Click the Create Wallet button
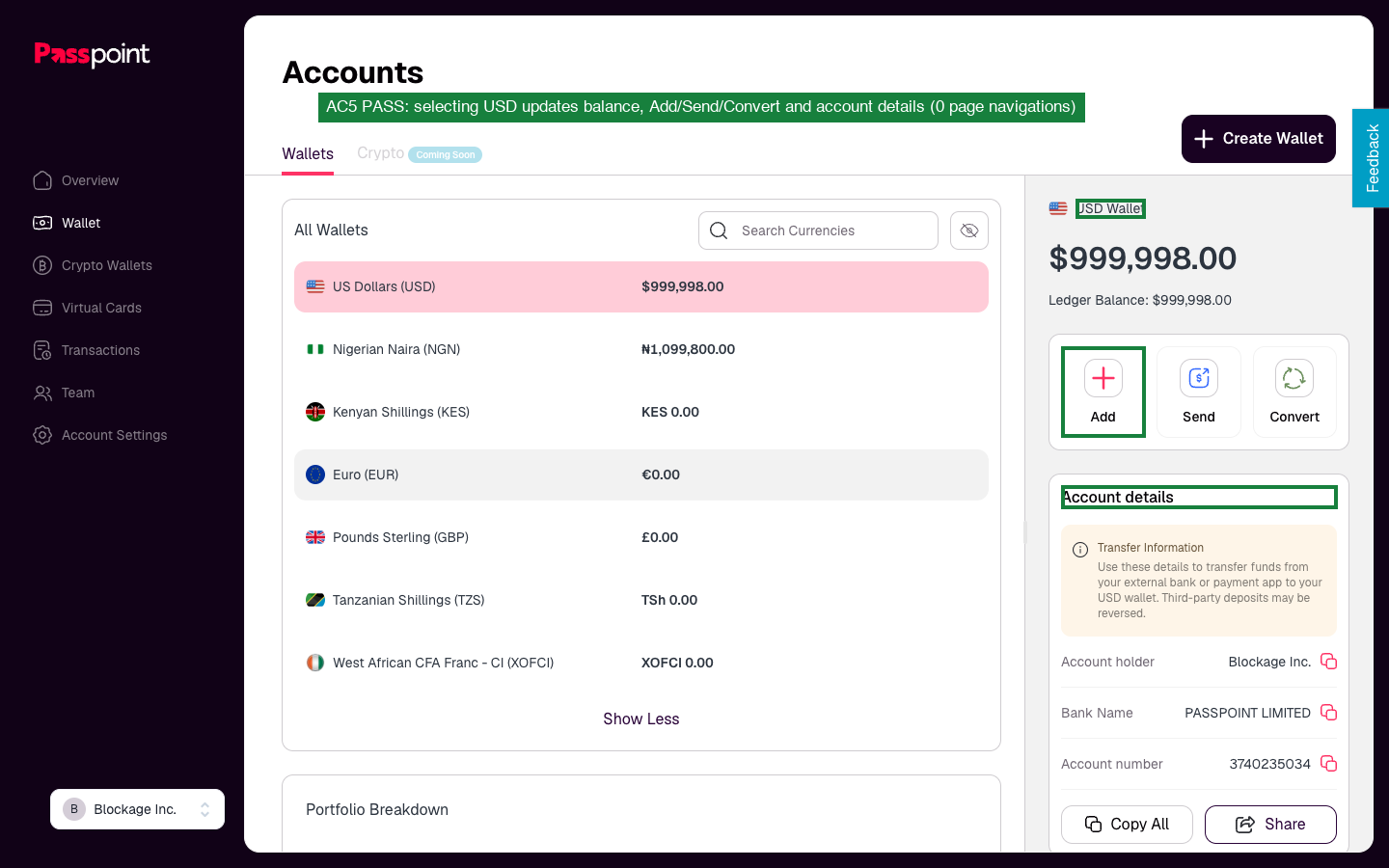 pos(1259,139)
